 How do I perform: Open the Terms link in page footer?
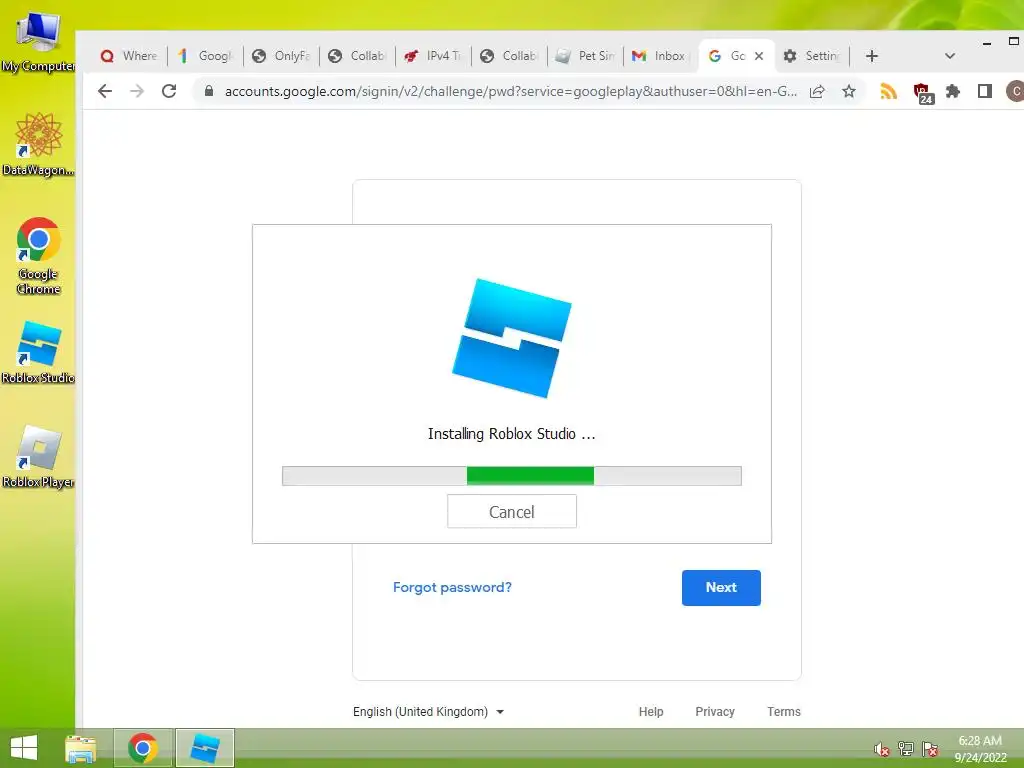click(x=784, y=711)
